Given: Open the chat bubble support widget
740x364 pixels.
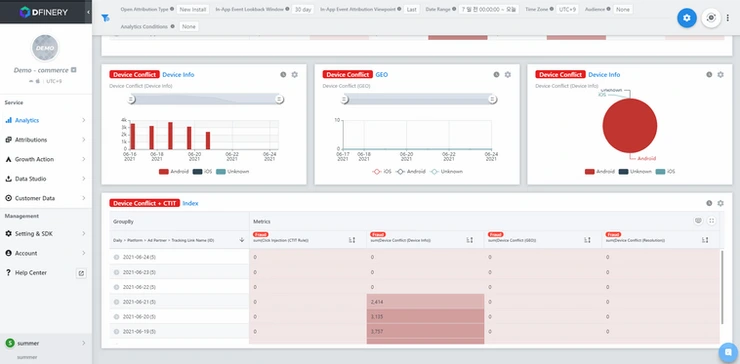Looking at the screenshot, I should 728,352.
